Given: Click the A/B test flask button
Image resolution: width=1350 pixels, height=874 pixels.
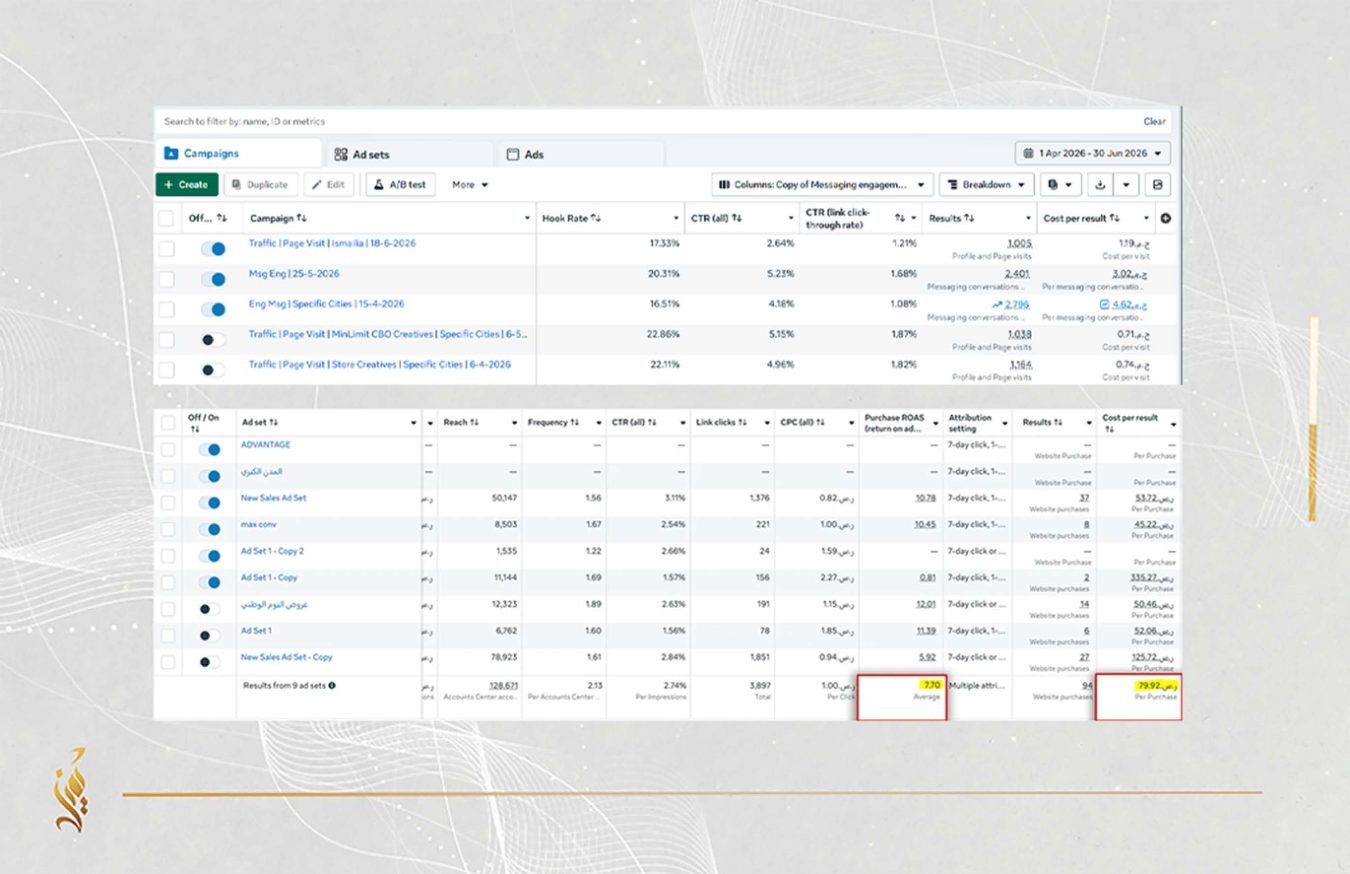Looking at the screenshot, I should tap(400, 185).
